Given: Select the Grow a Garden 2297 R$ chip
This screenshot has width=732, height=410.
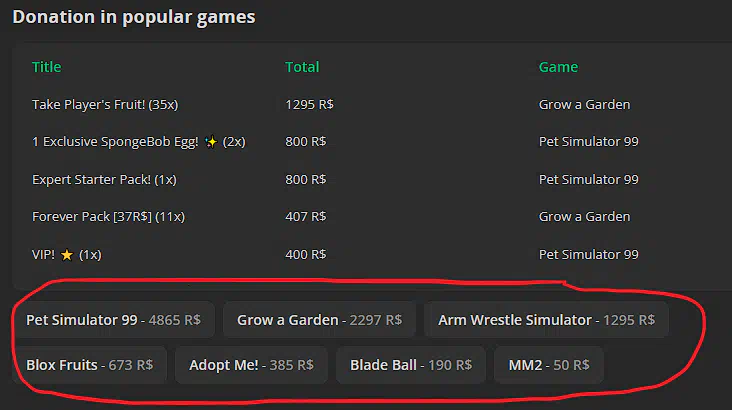Looking at the screenshot, I should click(x=319, y=320).
